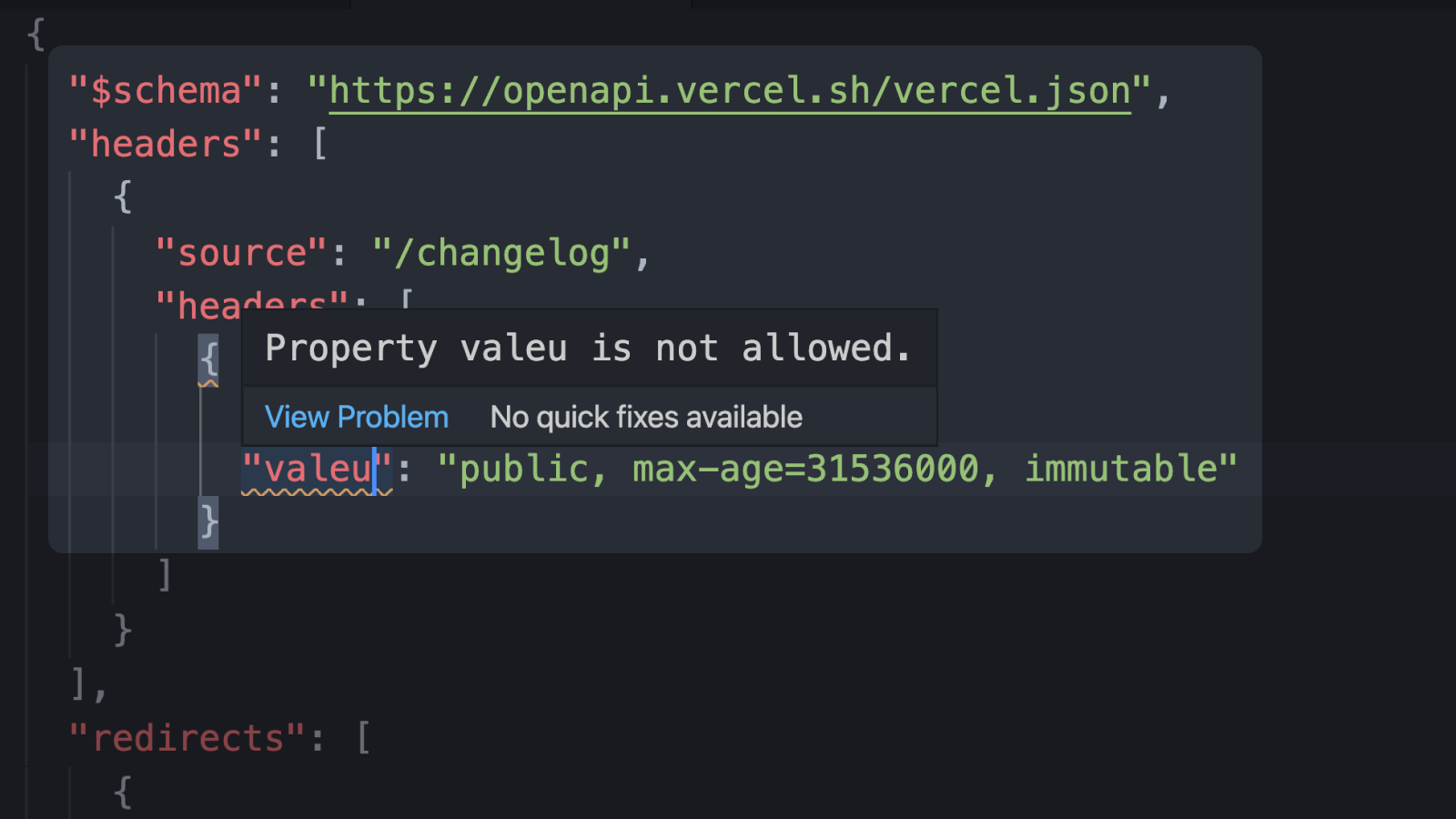Open the openapi.vercel.sh schema URL

tap(730, 91)
